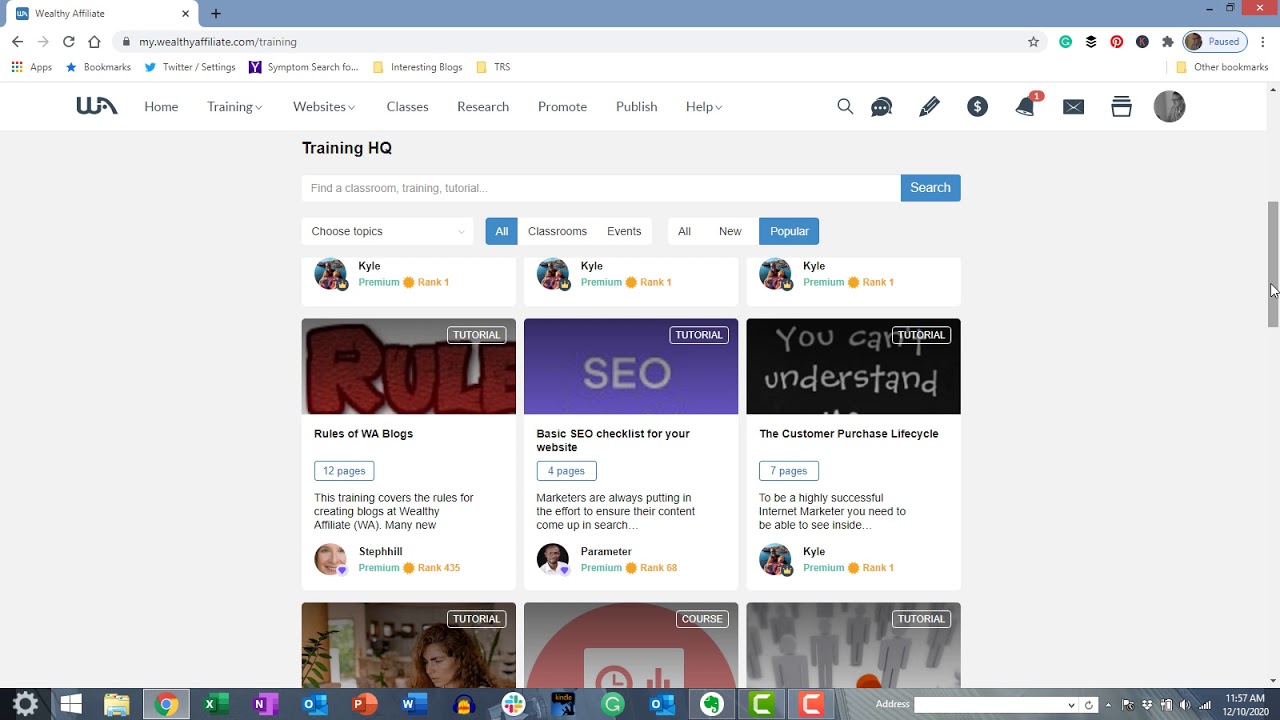Open Parameter's profile name link
The width and height of the screenshot is (1280, 720).
606,552
